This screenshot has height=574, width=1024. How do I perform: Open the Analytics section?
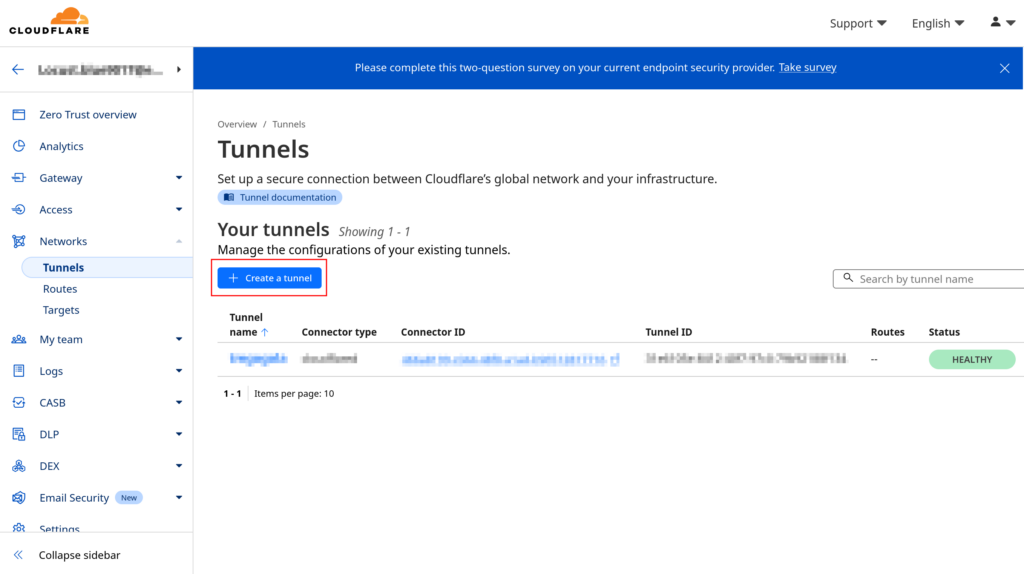point(61,146)
